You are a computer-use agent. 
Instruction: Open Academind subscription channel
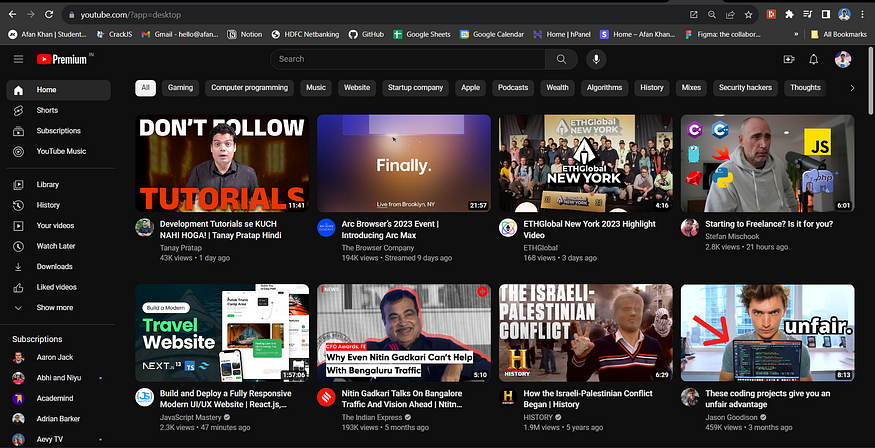click(x=59, y=398)
